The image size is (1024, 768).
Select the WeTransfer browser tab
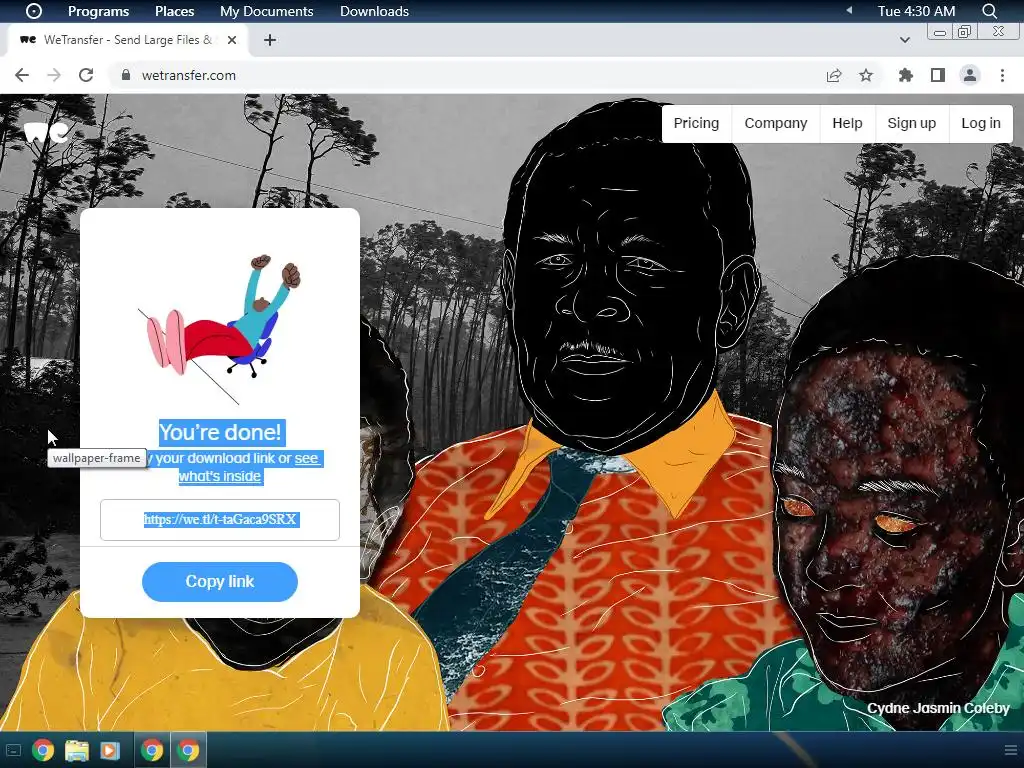[127, 40]
